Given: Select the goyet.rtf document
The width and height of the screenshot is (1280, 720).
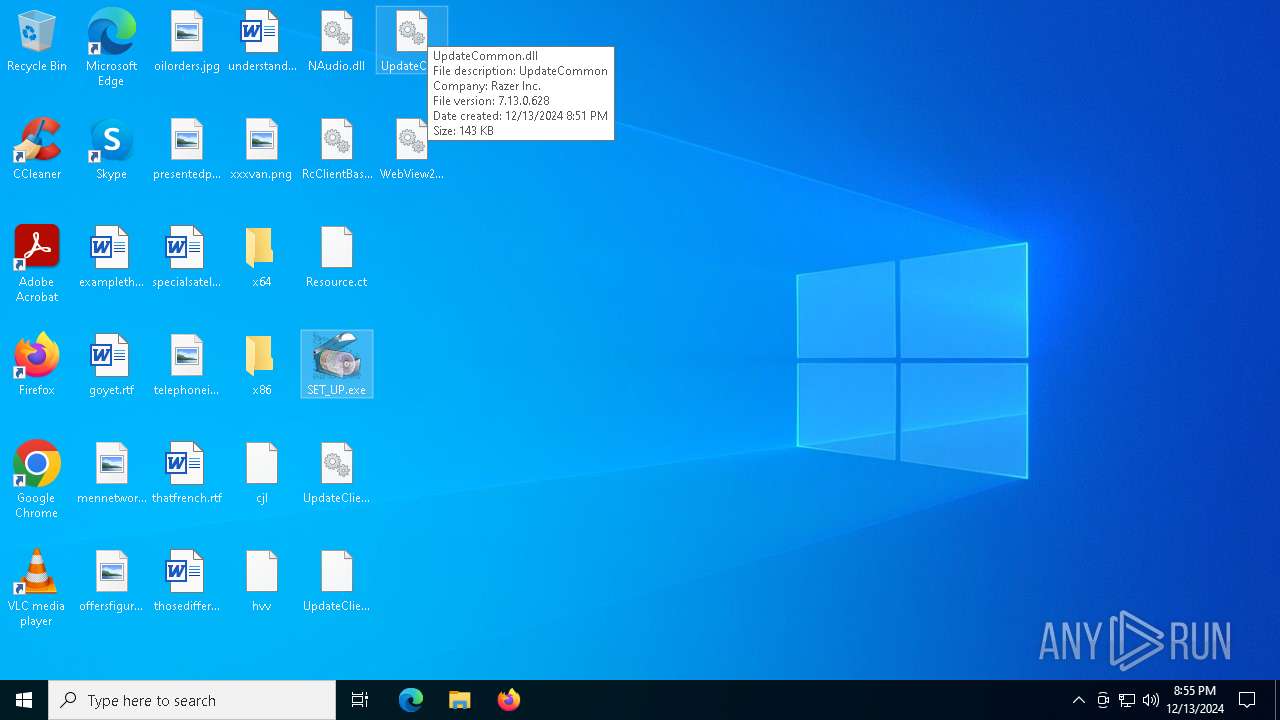Looking at the screenshot, I should (x=111, y=365).
